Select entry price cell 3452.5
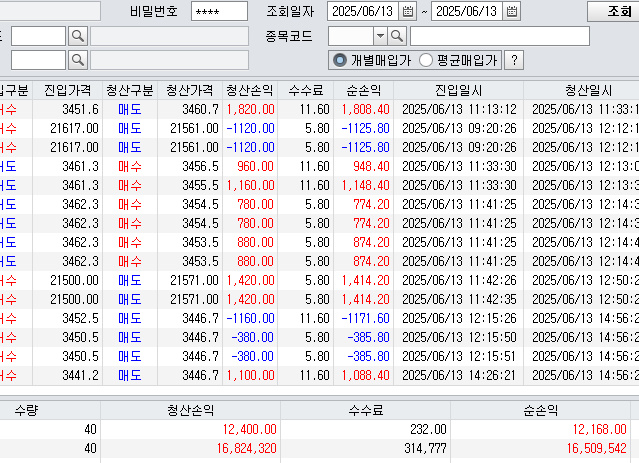 (x=68, y=318)
